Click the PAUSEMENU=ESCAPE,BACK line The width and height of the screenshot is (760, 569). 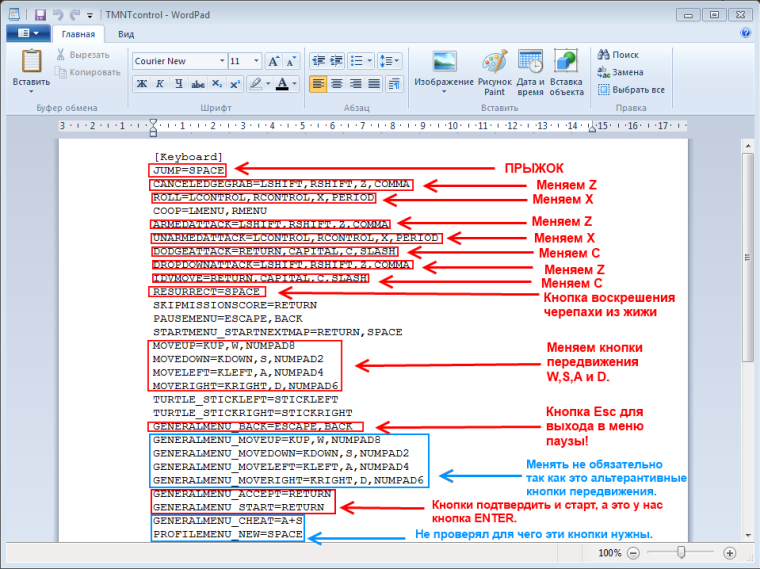(x=228, y=319)
